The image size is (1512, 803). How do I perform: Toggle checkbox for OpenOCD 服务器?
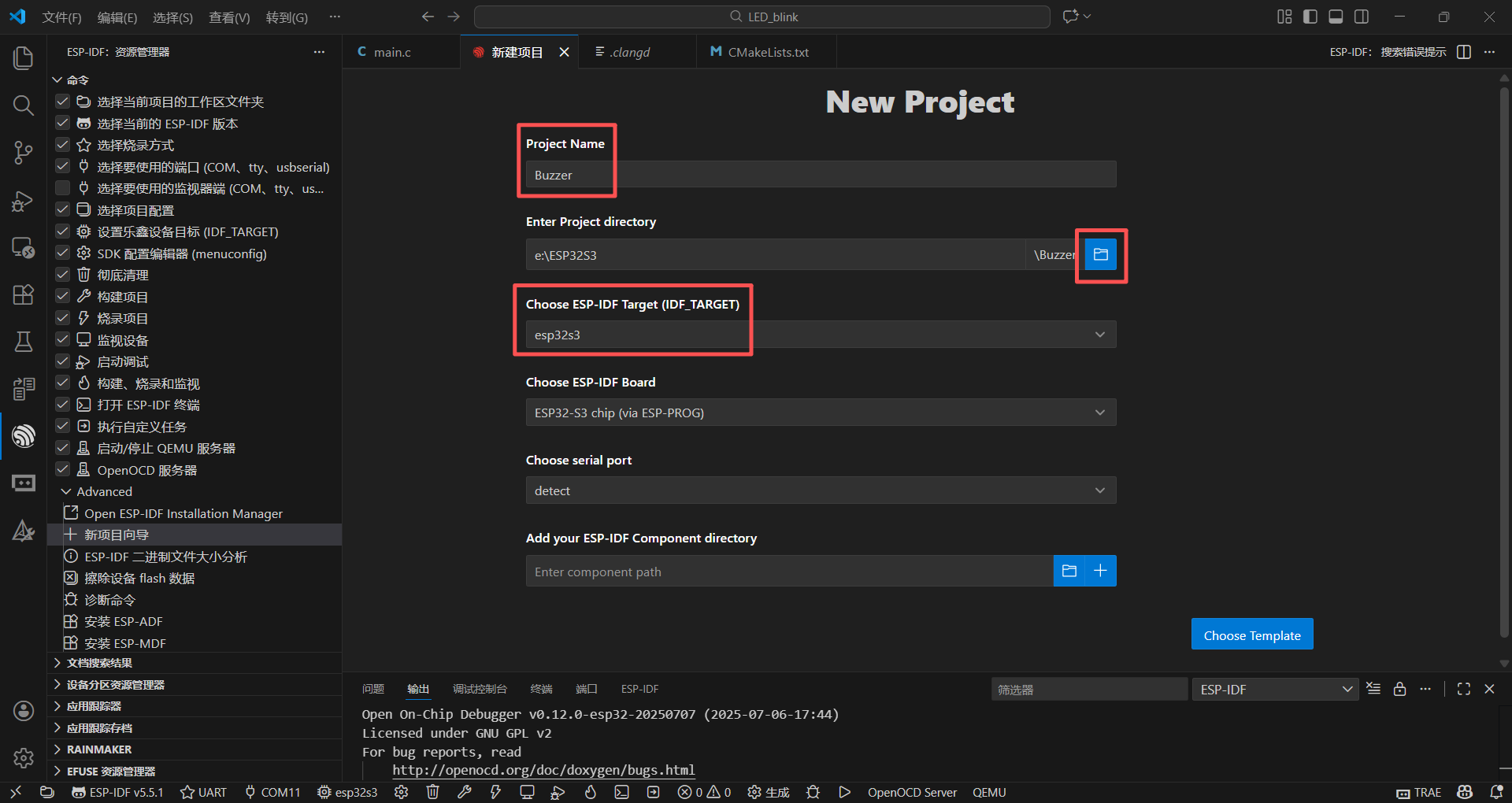pyautogui.click(x=62, y=469)
